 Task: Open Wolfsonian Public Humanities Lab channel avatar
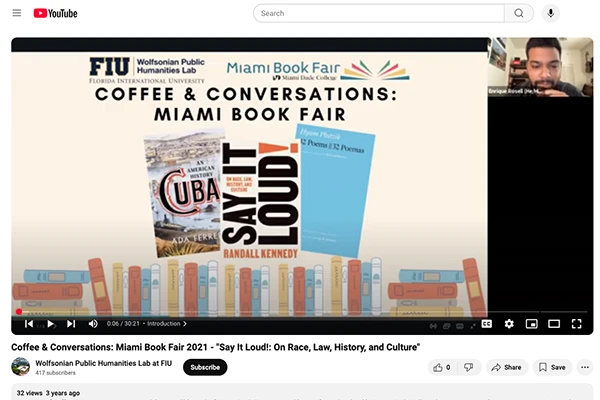(x=21, y=367)
